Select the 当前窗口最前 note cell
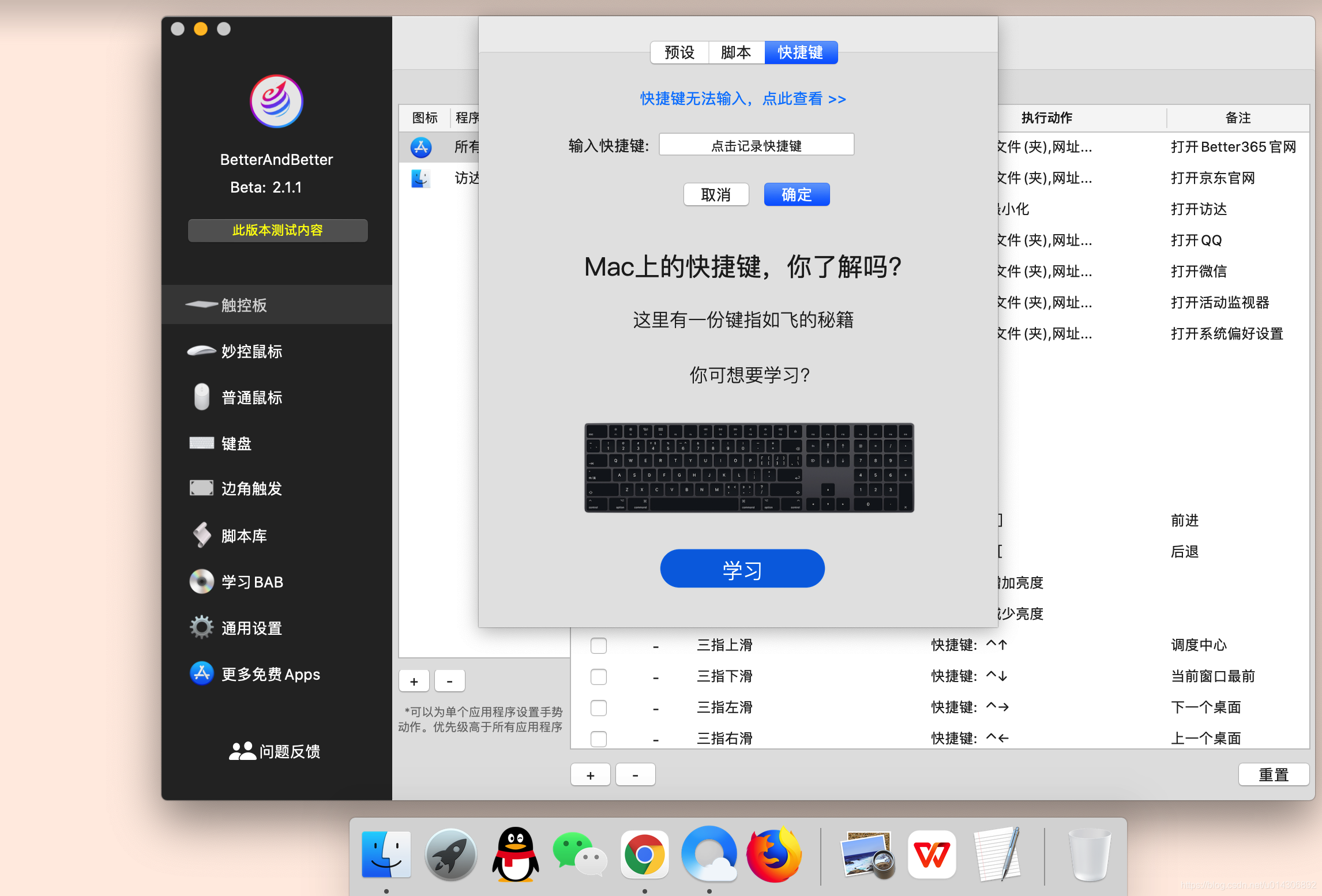The height and width of the screenshot is (896, 1322). click(x=1212, y=676)
